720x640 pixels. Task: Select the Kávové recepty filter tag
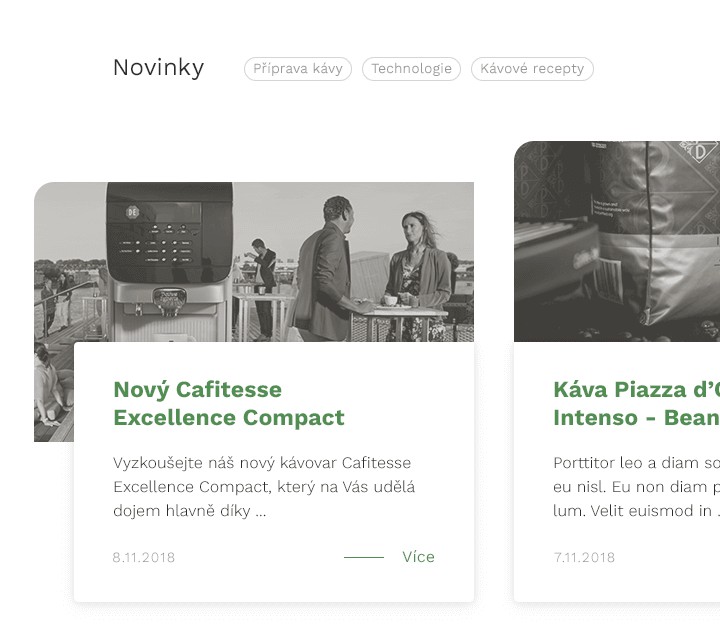(532, 69)
